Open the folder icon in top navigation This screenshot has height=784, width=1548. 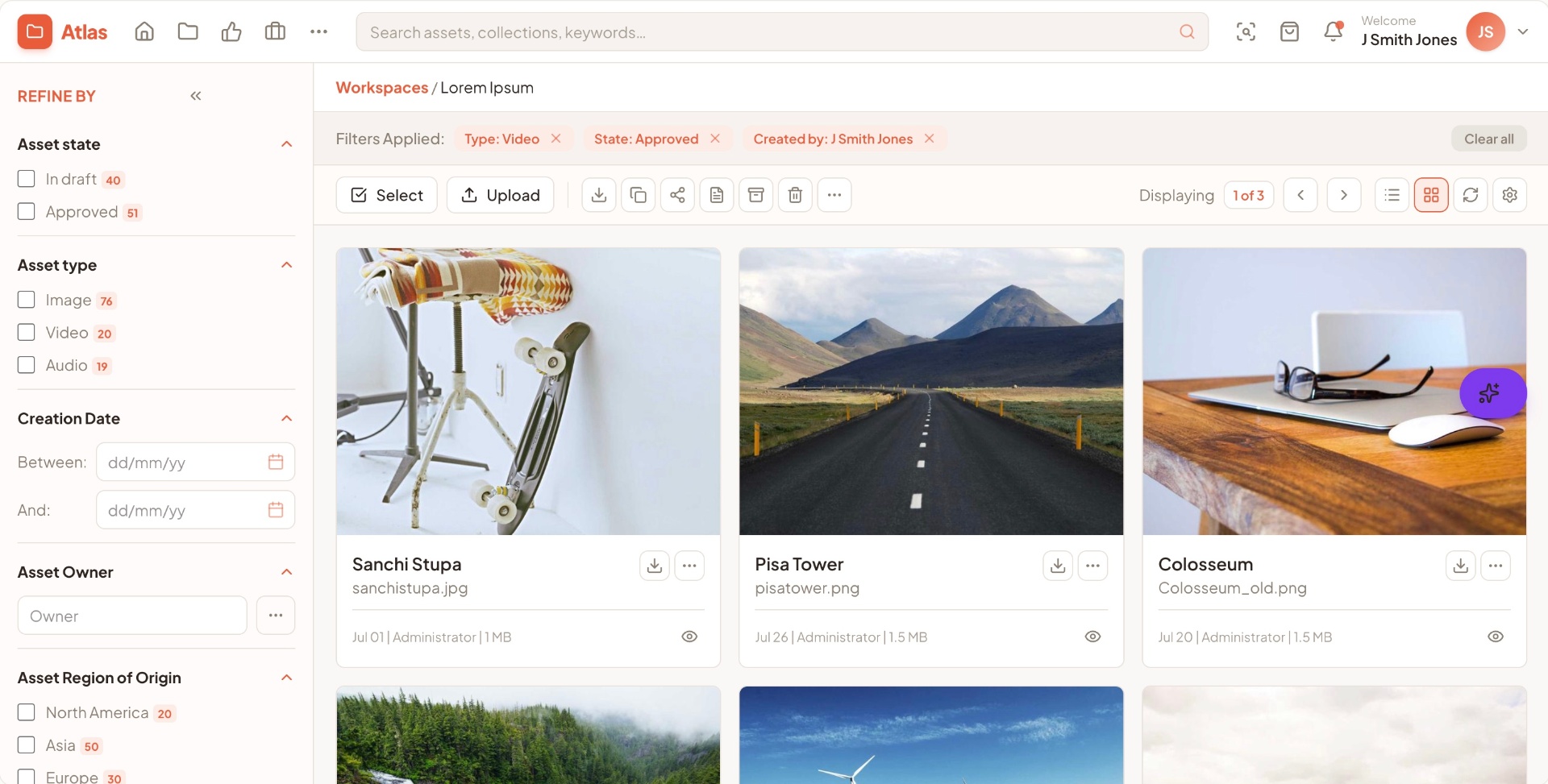pyautogui.click(x=188, y=32)
